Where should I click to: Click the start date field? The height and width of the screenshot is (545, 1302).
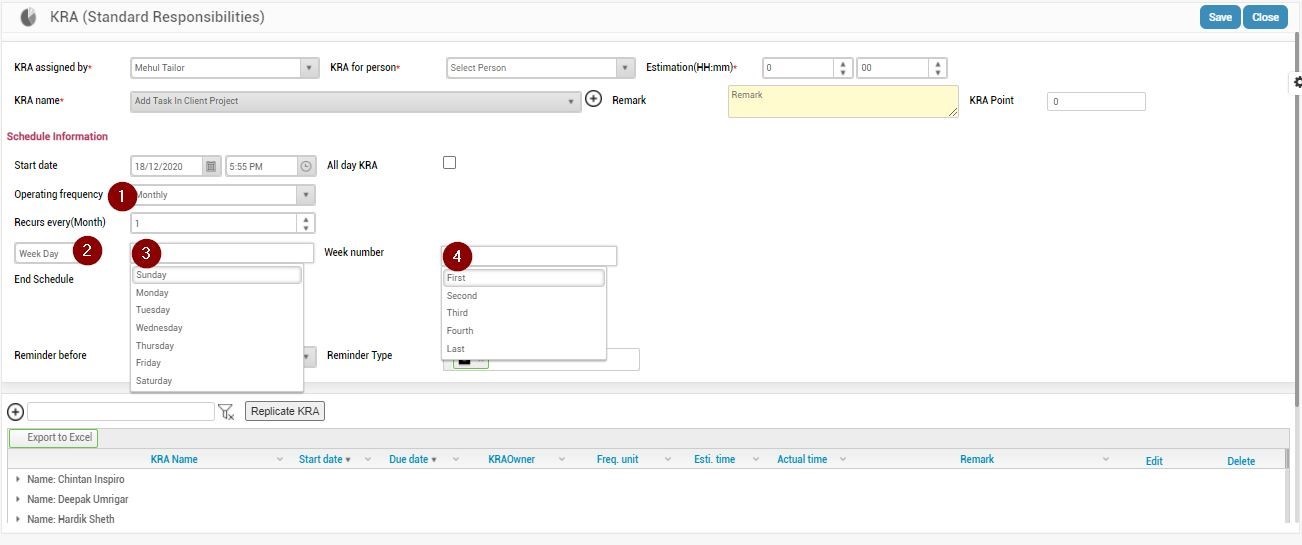point(167,166)
